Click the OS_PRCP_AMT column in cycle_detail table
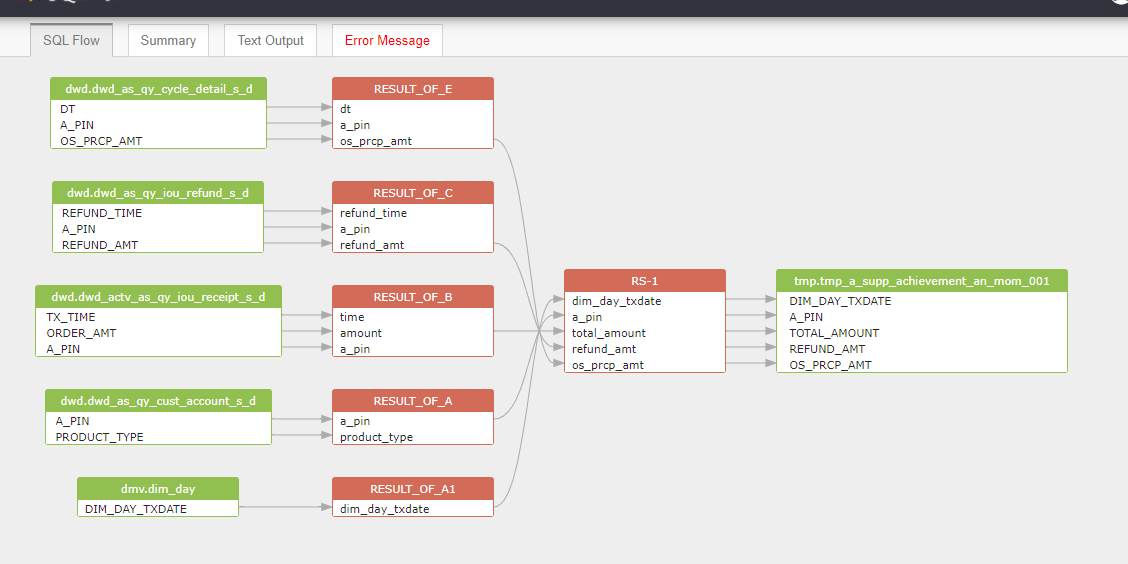1128x564 pixels. 158,141
